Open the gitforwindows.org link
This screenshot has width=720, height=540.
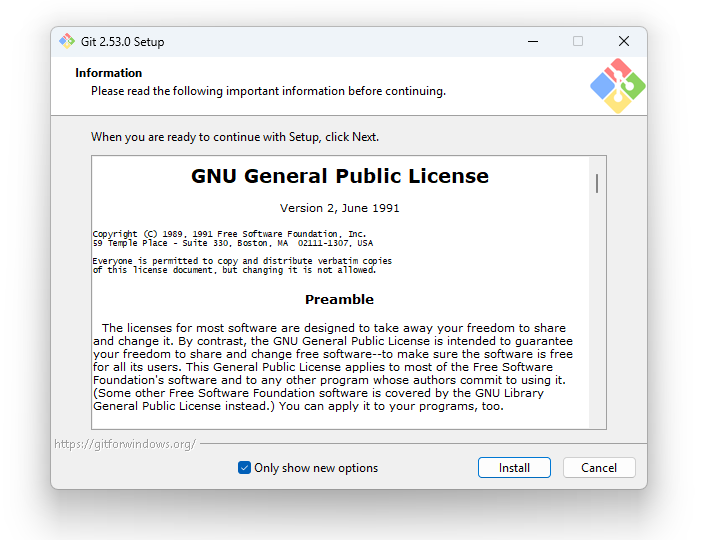click(125, 444)
